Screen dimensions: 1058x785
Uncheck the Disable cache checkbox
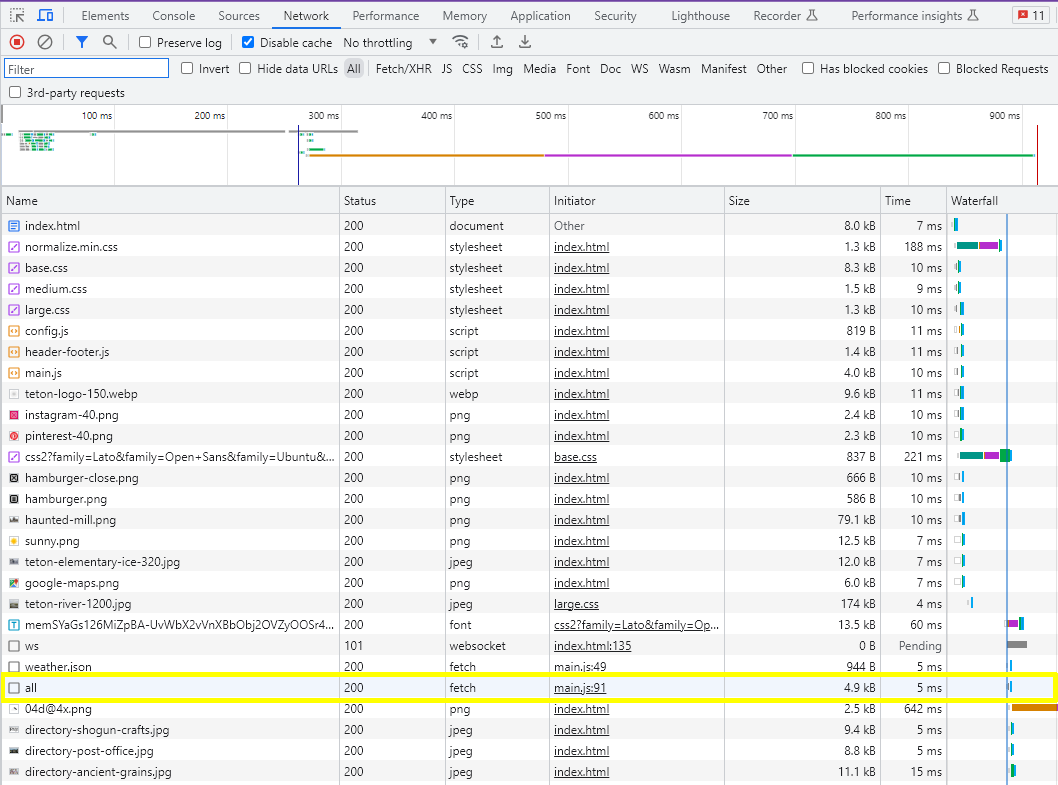coord(249,43)
